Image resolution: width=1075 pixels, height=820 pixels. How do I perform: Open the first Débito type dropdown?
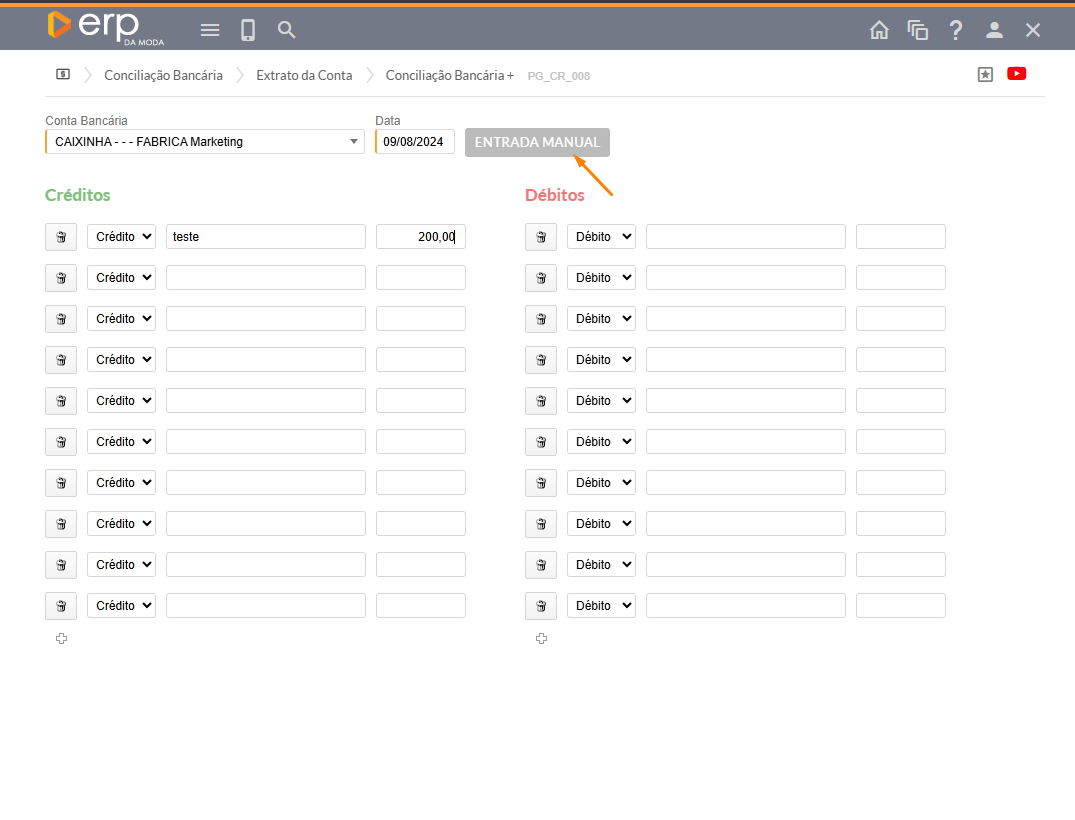(601, 237)
